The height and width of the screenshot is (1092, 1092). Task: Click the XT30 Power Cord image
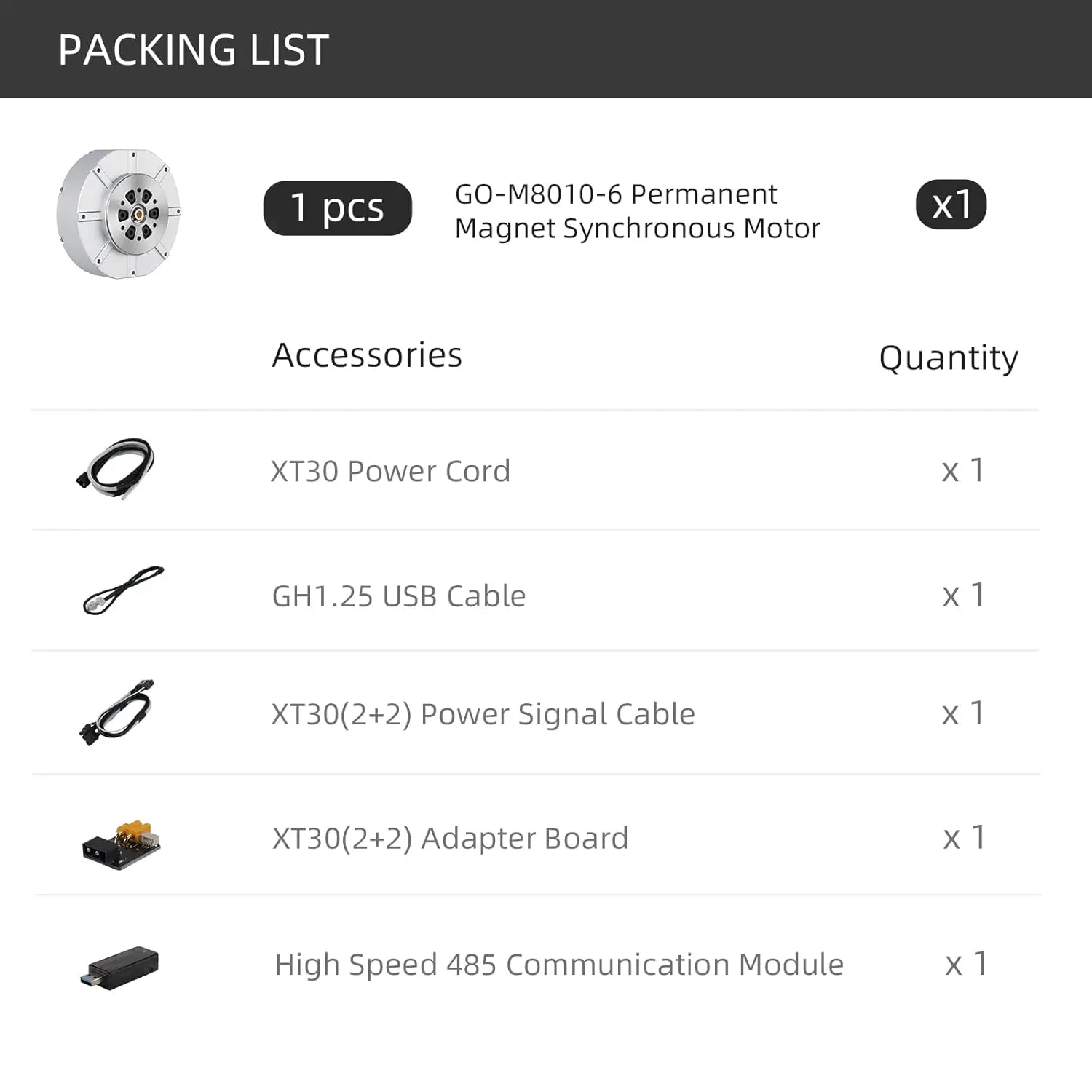point(116,468)
